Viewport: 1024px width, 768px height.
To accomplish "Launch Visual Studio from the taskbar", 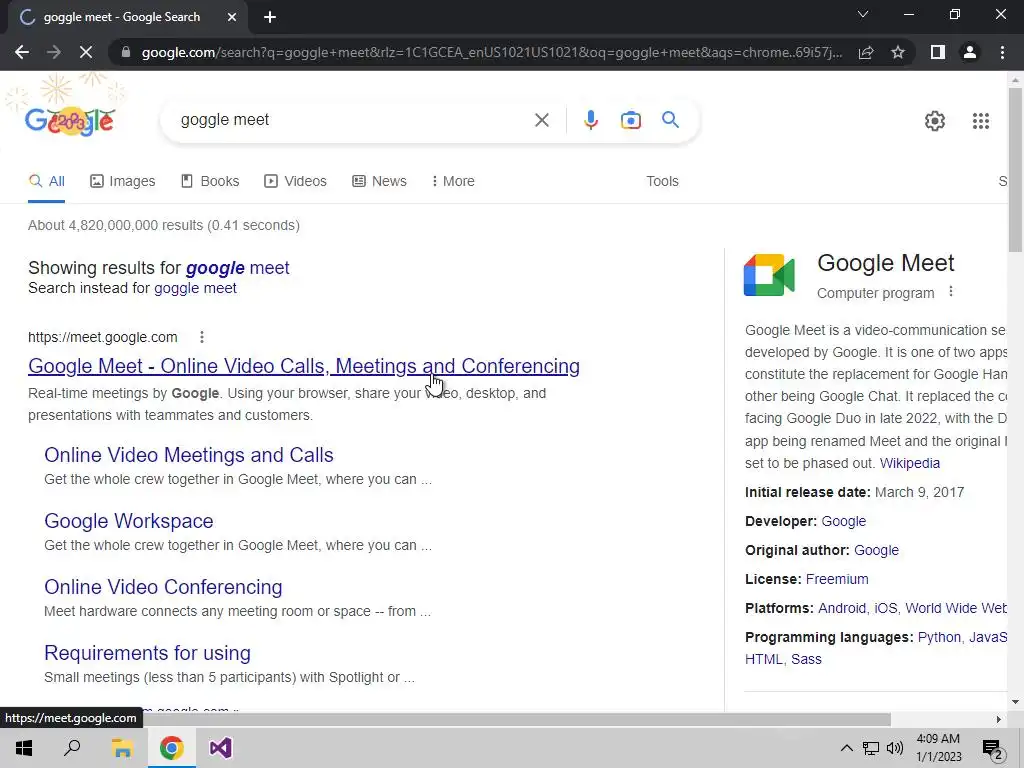I will (221, 748).
